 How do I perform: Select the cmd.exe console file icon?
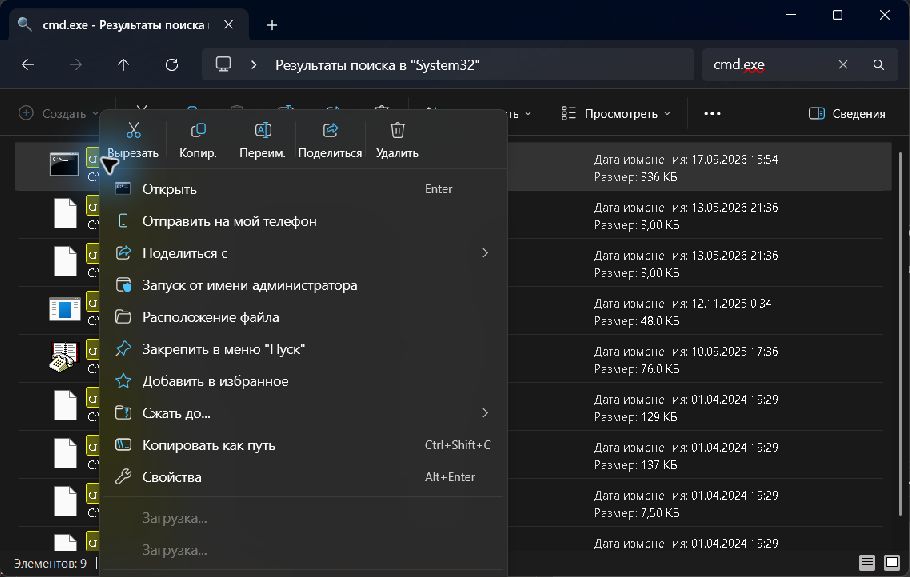pyautogui.click(x=64, y=164)
